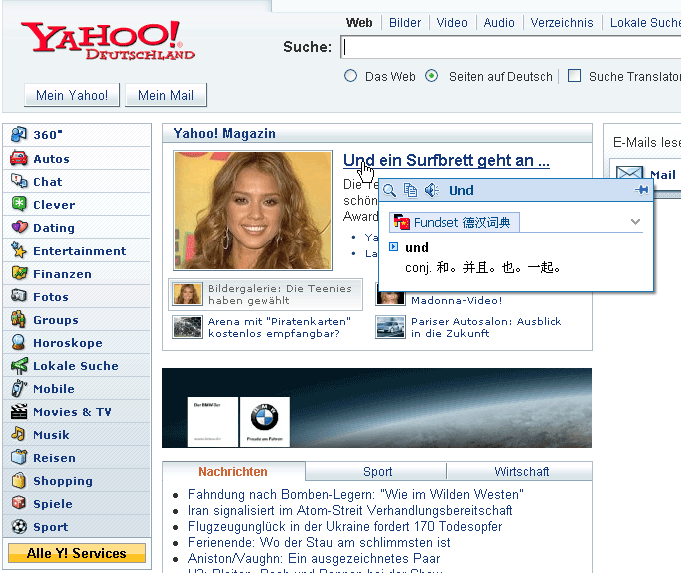The image size is (681, 573).
Task: Select the Video search tab
Action: [x=452, y=23]
